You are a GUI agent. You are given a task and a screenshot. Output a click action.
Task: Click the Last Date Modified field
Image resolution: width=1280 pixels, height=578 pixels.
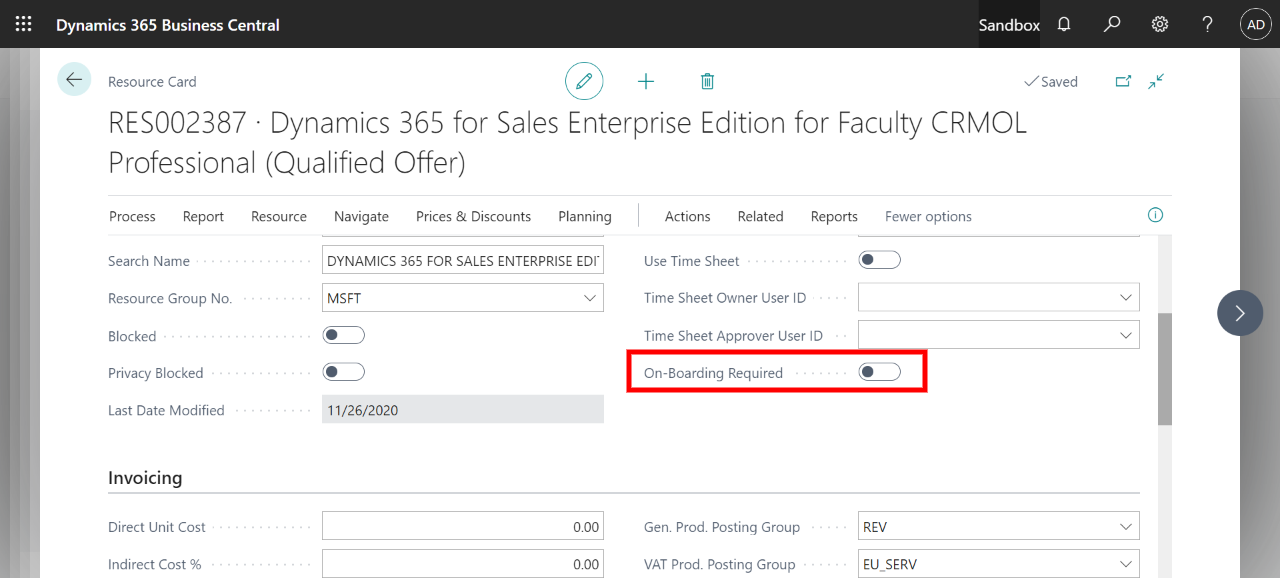pyautogui.click(x=463, y=409)
